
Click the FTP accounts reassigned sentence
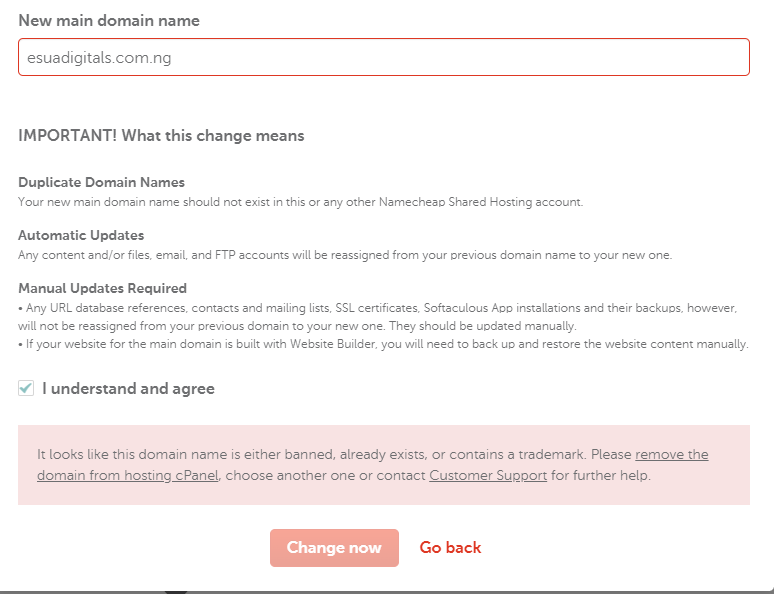[x=345, y=255]
